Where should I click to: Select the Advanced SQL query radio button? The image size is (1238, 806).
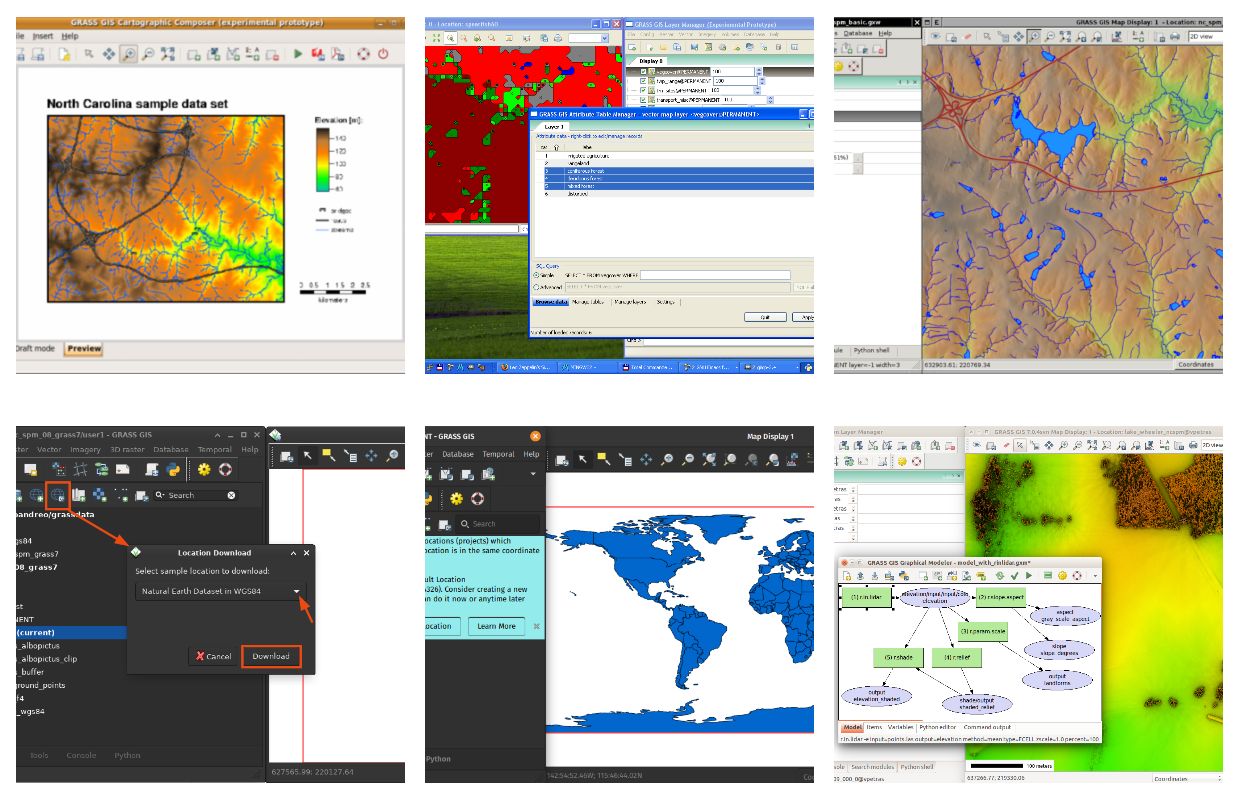click(536, 287)
